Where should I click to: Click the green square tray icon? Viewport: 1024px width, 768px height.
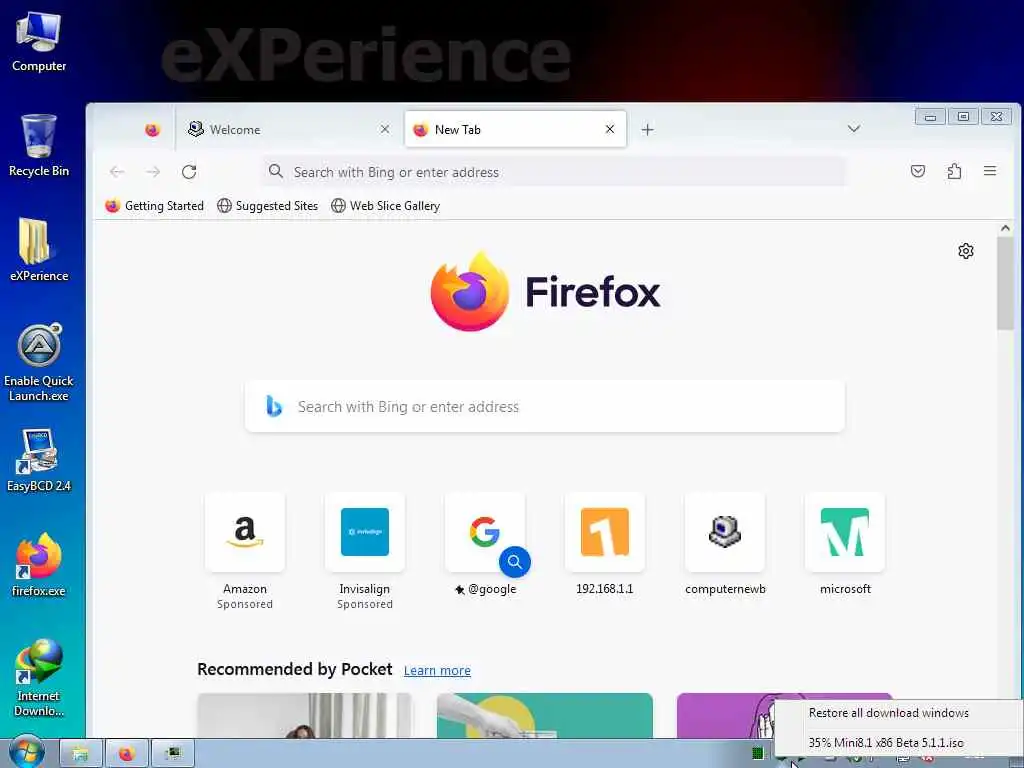[x=758, y=754]
